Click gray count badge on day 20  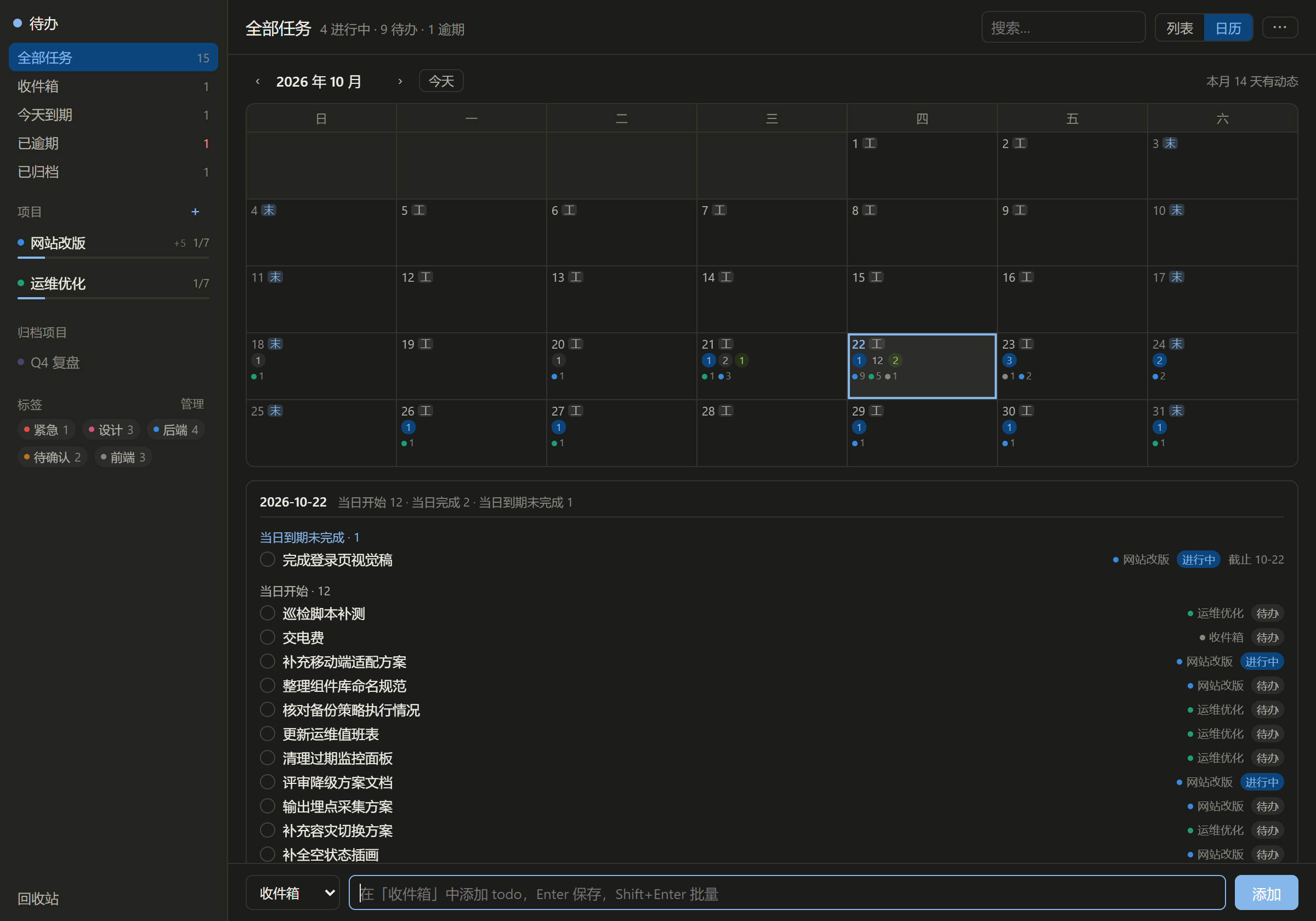tap(558, 361)
